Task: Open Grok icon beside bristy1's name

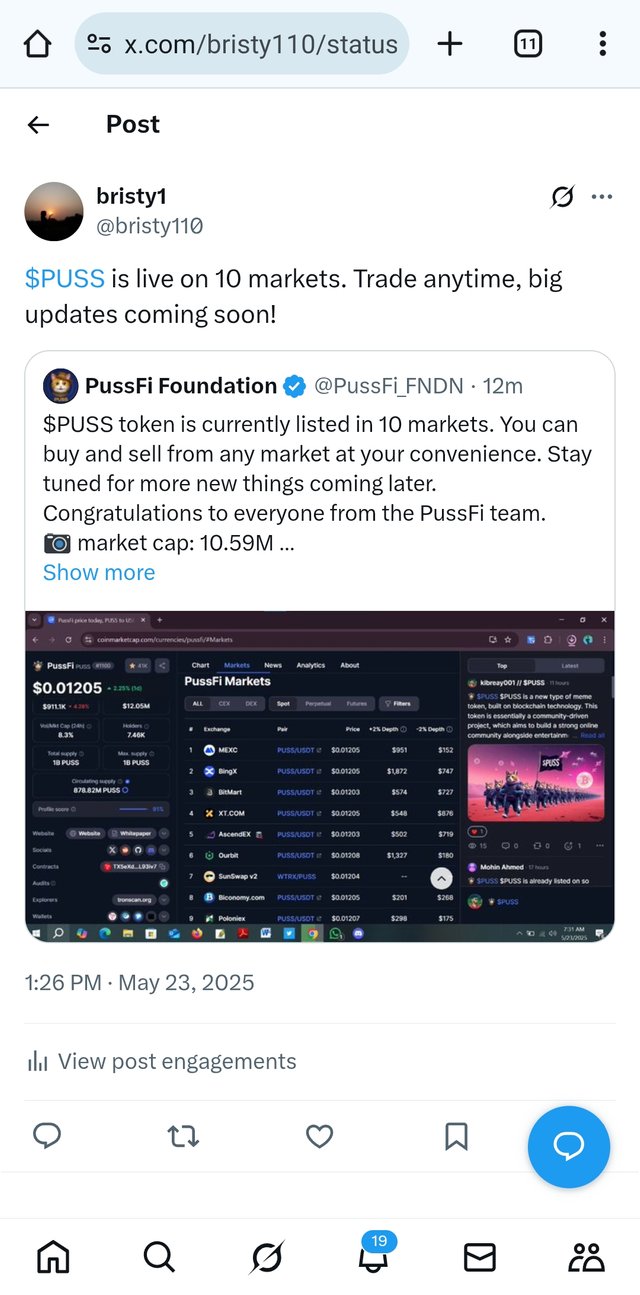Action: click(x=563, y=197)
